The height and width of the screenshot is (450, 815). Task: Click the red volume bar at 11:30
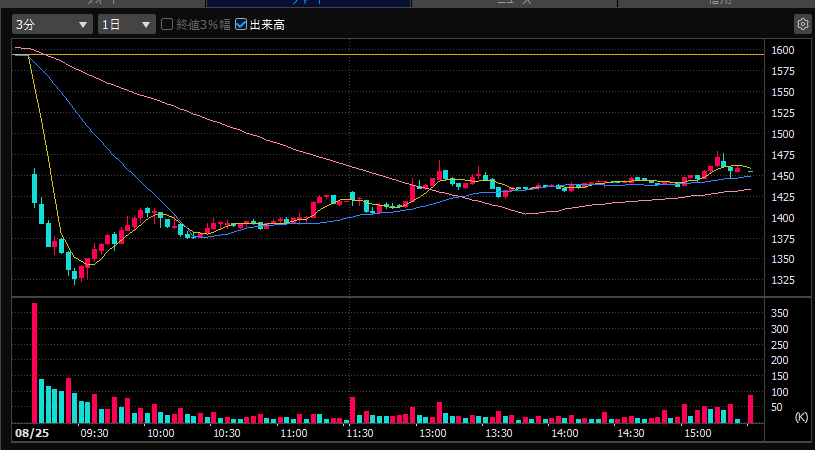click(352, 411)
